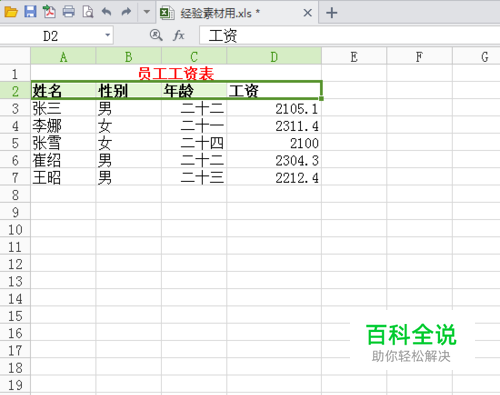Save the workbook with the floppy icon
The width and height of the screenshot is (500, 395).
[x=30, y=12]
